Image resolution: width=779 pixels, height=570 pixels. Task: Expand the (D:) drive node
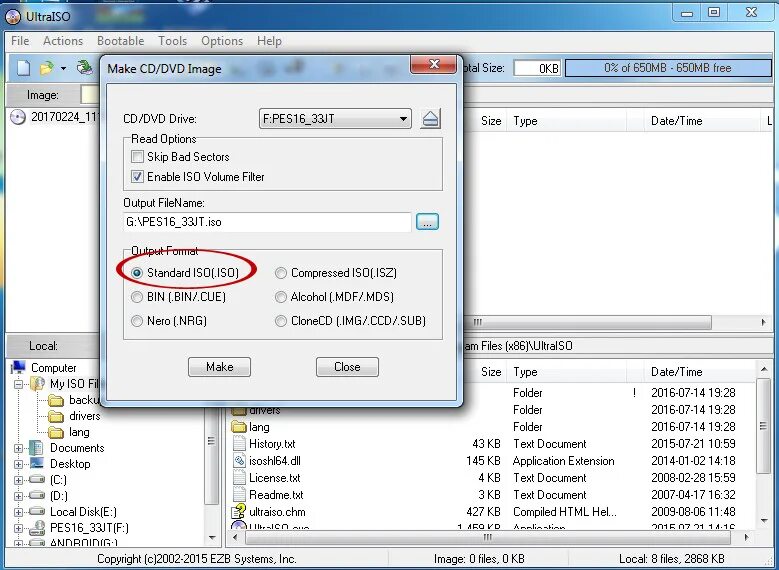18,496
